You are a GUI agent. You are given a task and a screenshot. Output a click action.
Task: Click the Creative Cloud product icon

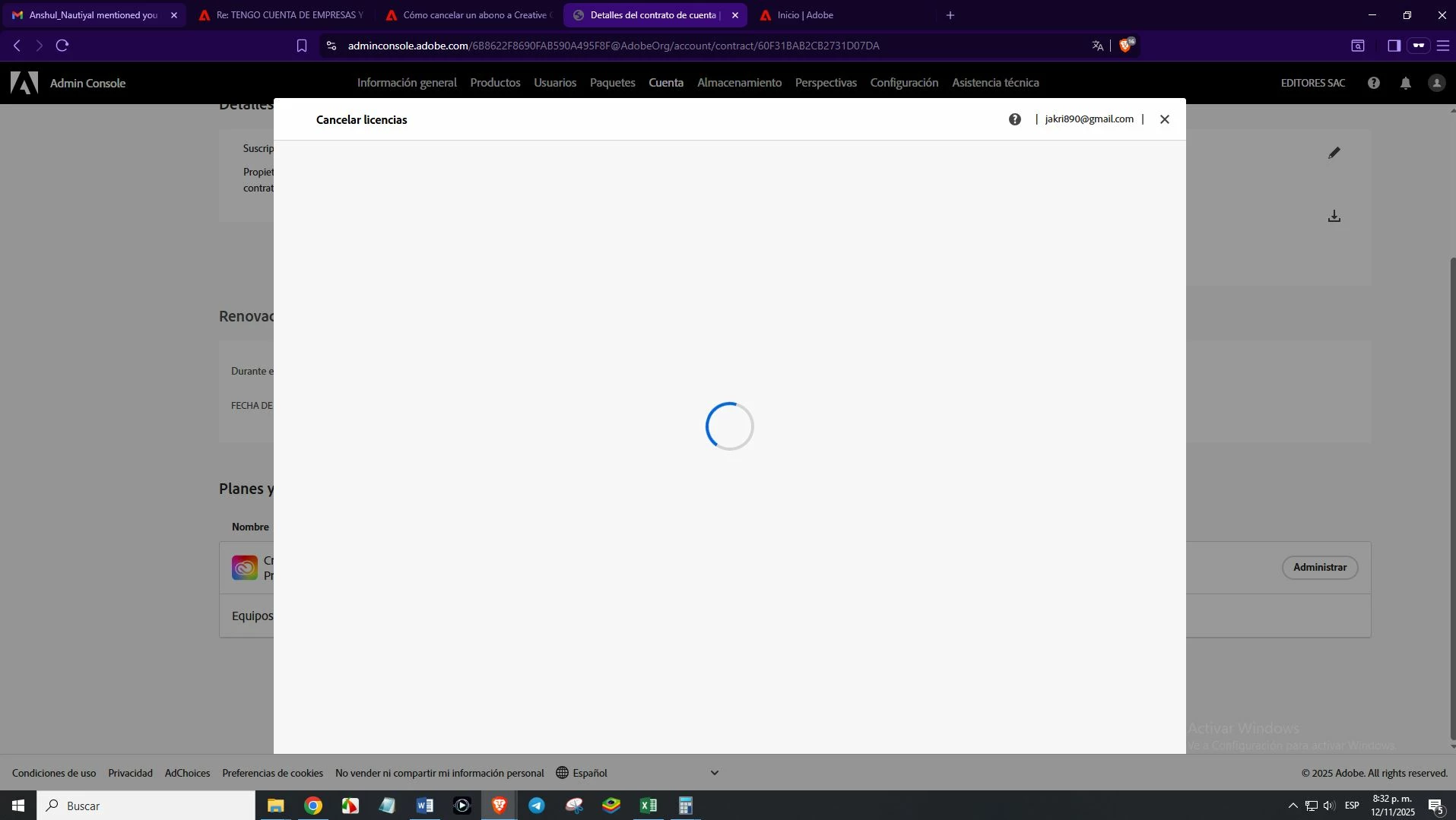tap(245, 568)
